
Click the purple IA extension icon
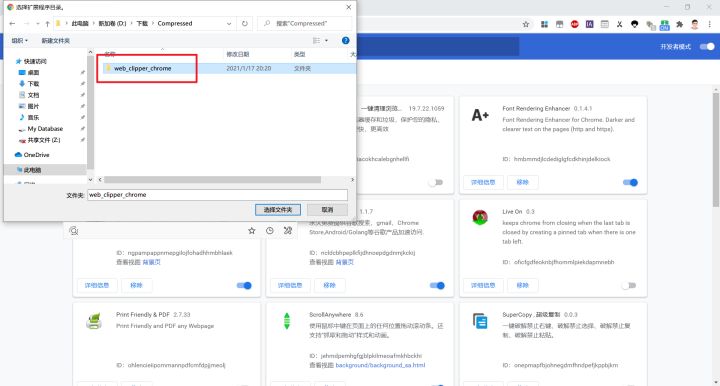(590, 24)
